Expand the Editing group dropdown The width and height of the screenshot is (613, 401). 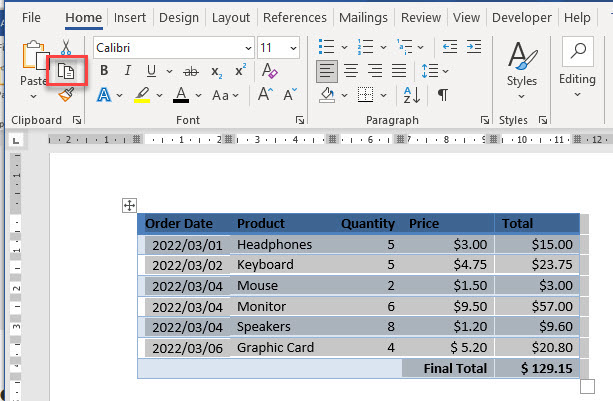[577, 95]
